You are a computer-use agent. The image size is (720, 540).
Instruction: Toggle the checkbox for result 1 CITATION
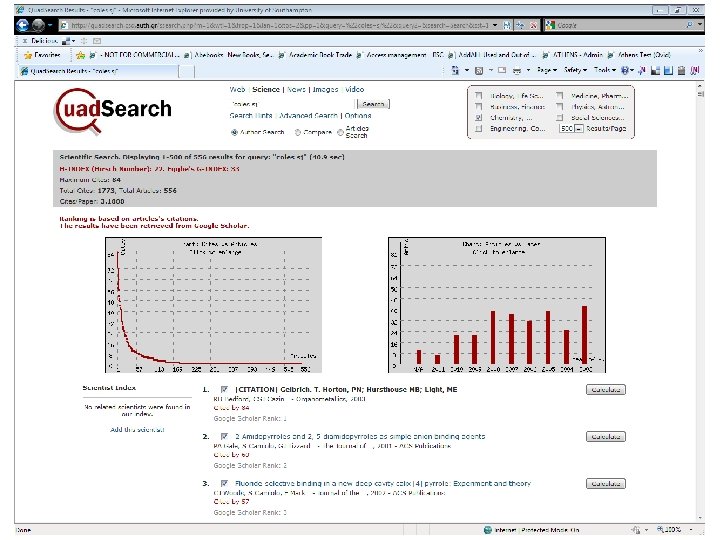[224, 389]
